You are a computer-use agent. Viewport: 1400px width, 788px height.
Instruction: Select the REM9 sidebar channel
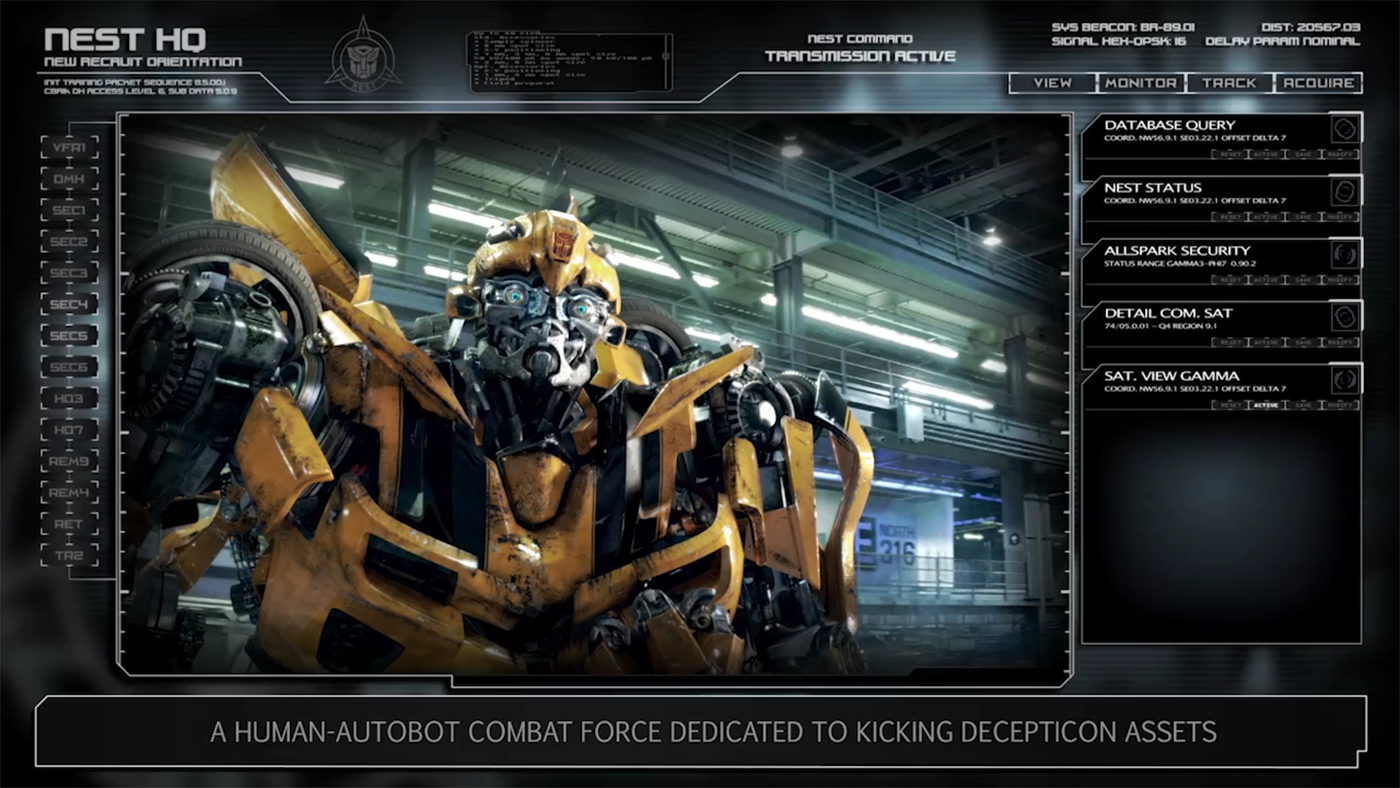point(69,461)
